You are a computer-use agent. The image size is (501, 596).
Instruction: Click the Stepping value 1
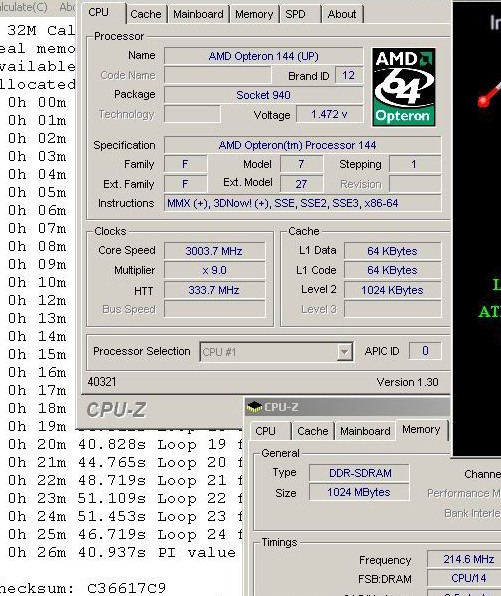tap(415, 164)
